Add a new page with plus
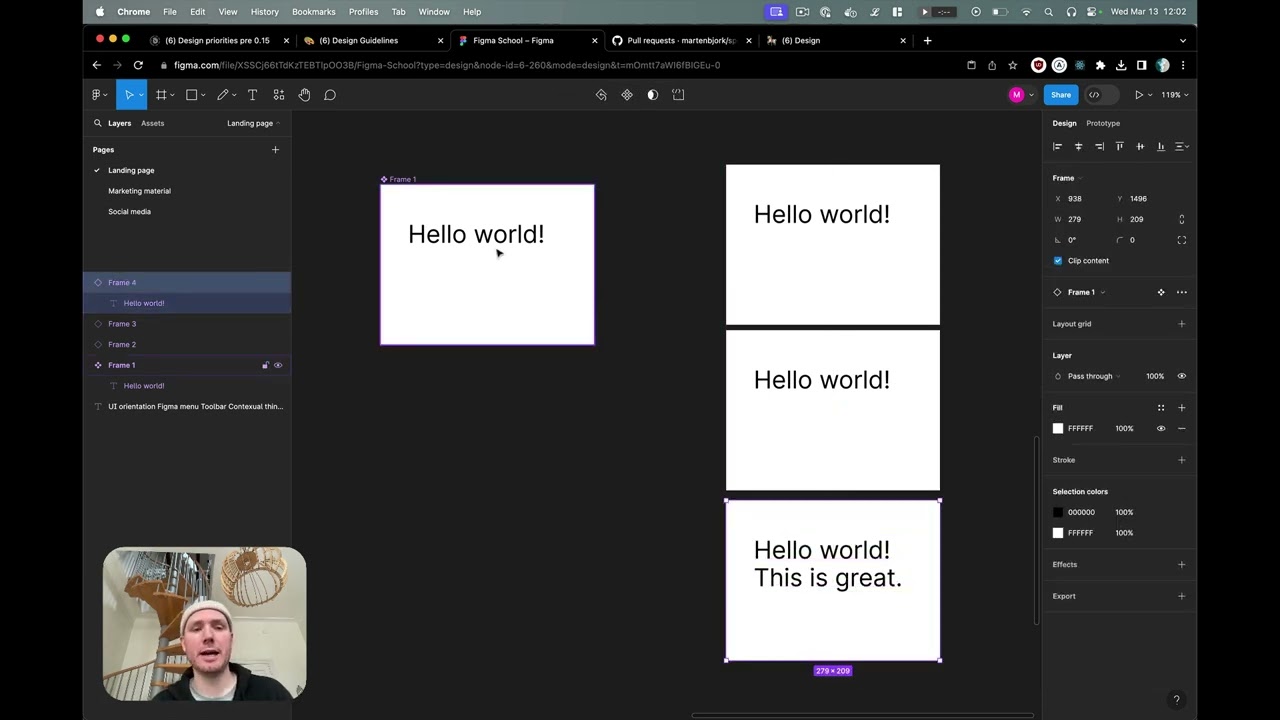This screenshot has height=720, width=1280. coord(275,150)
